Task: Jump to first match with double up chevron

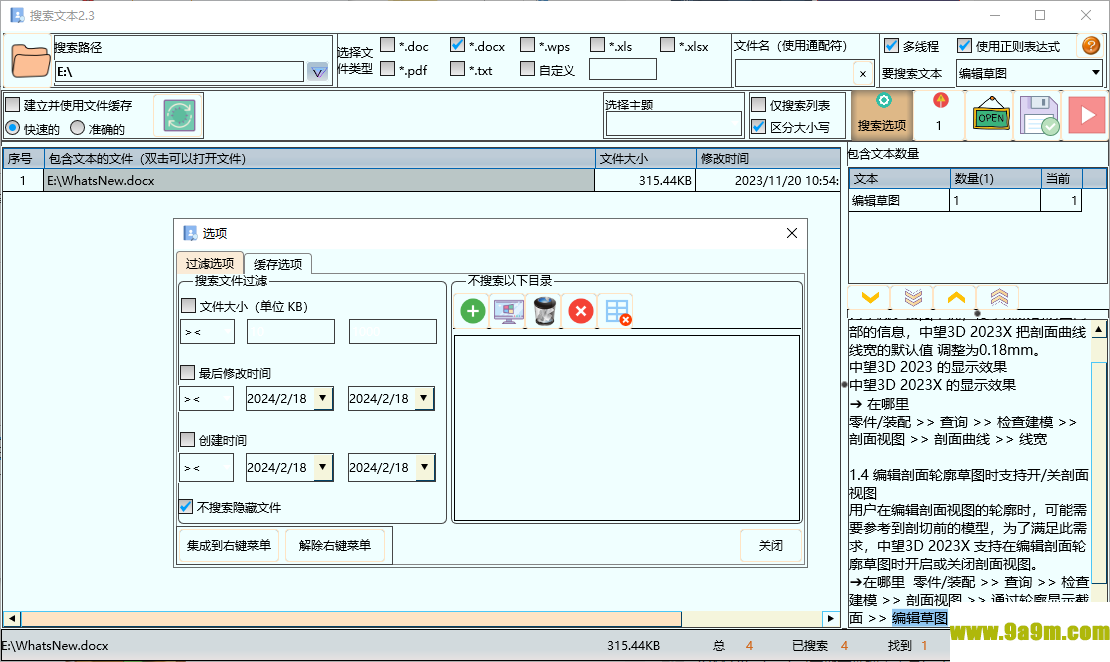Action: click(x=998, y=298)
